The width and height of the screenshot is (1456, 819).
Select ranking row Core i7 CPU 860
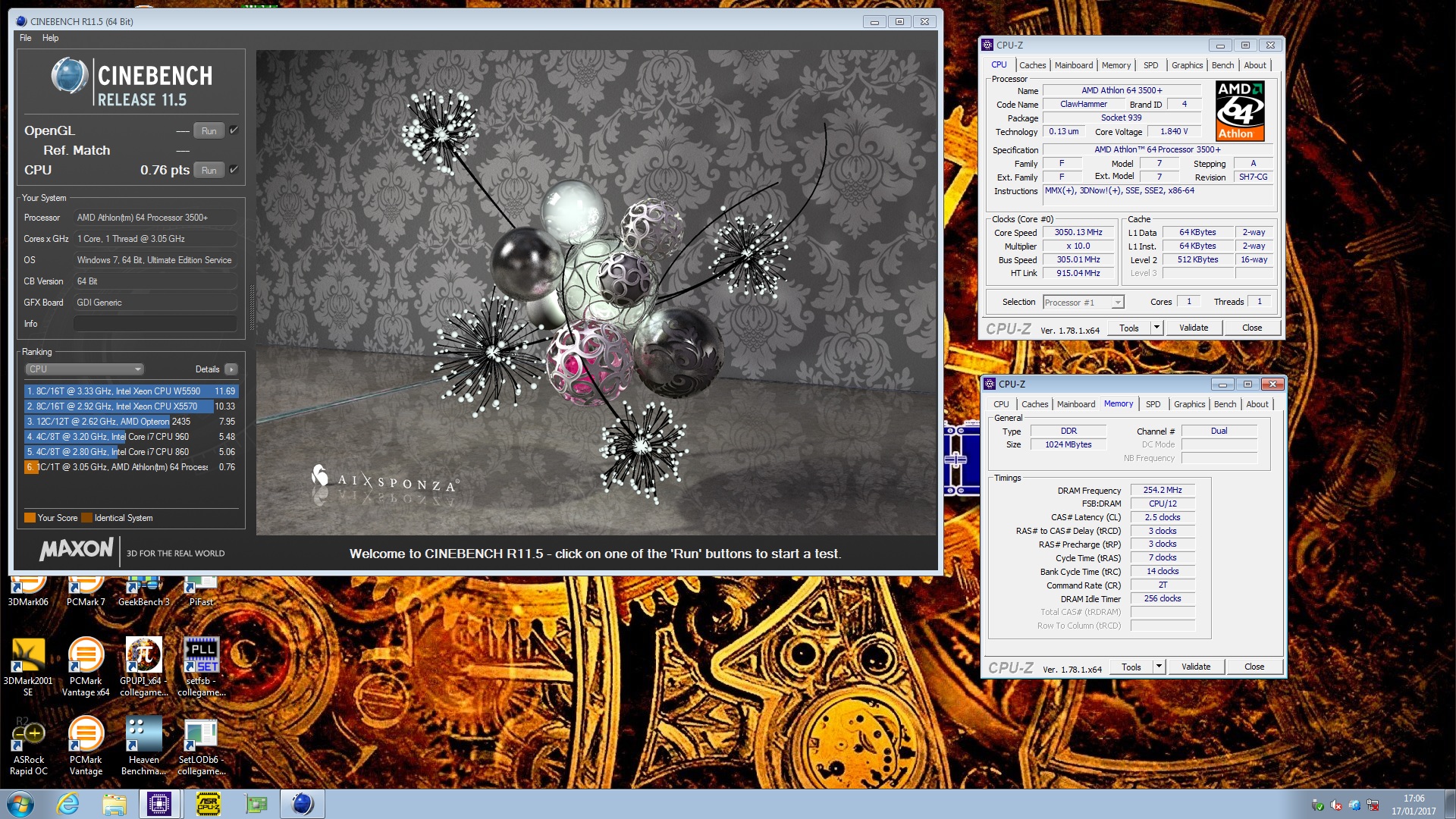131,452
